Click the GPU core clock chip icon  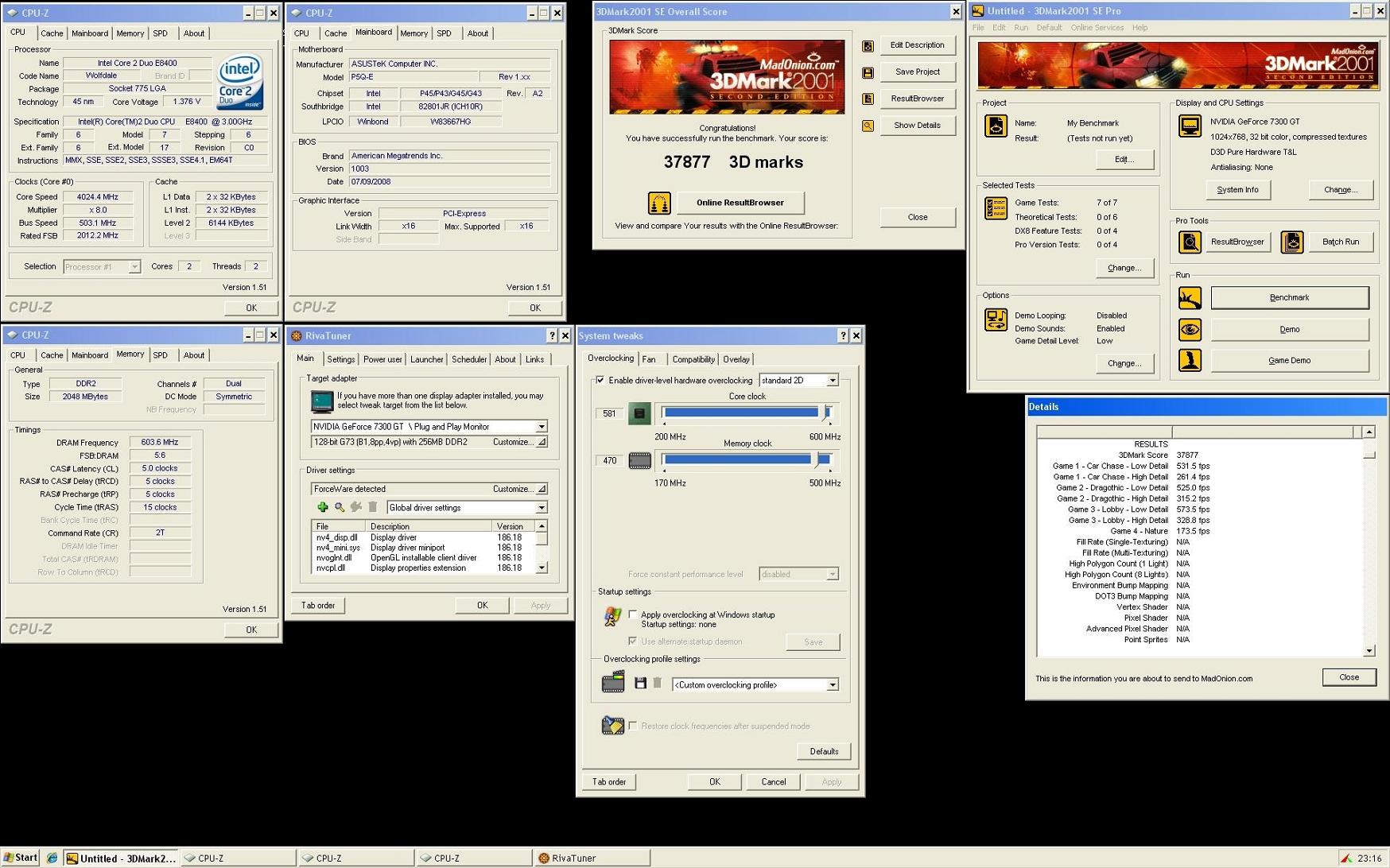coord(639,413)
